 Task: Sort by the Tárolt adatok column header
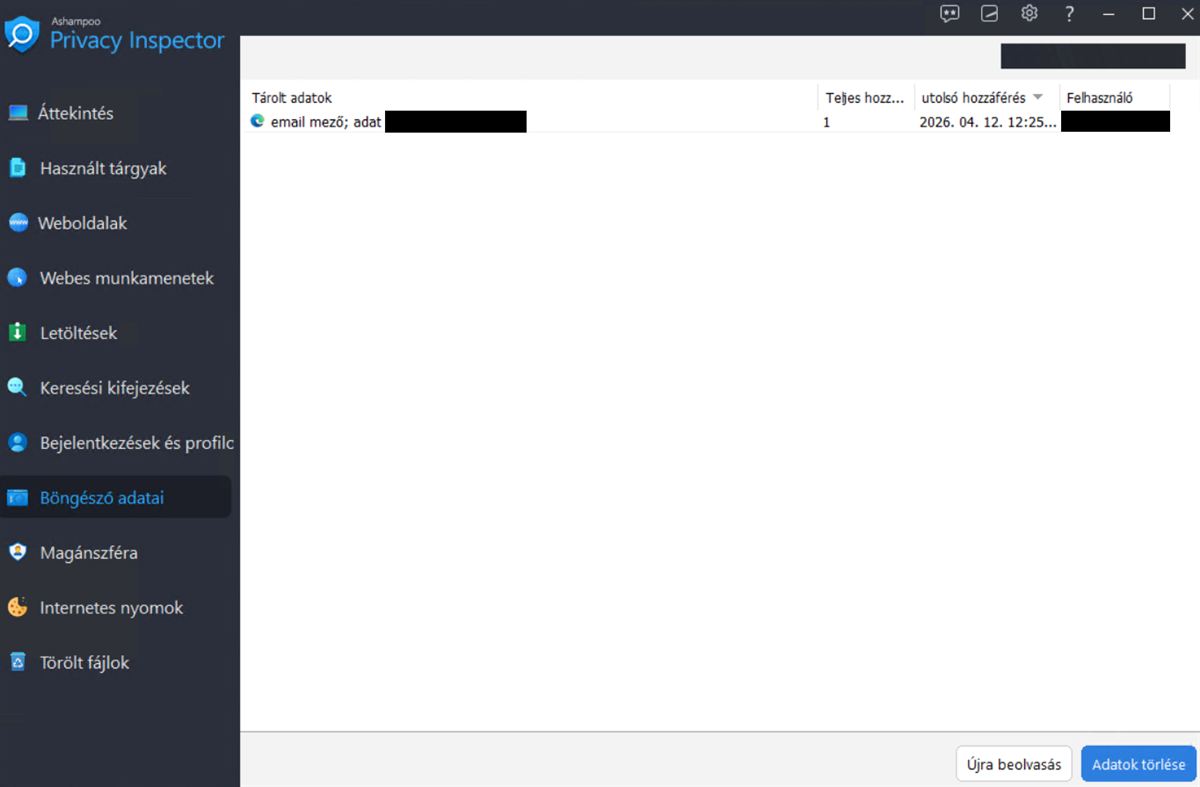point(291,97)
